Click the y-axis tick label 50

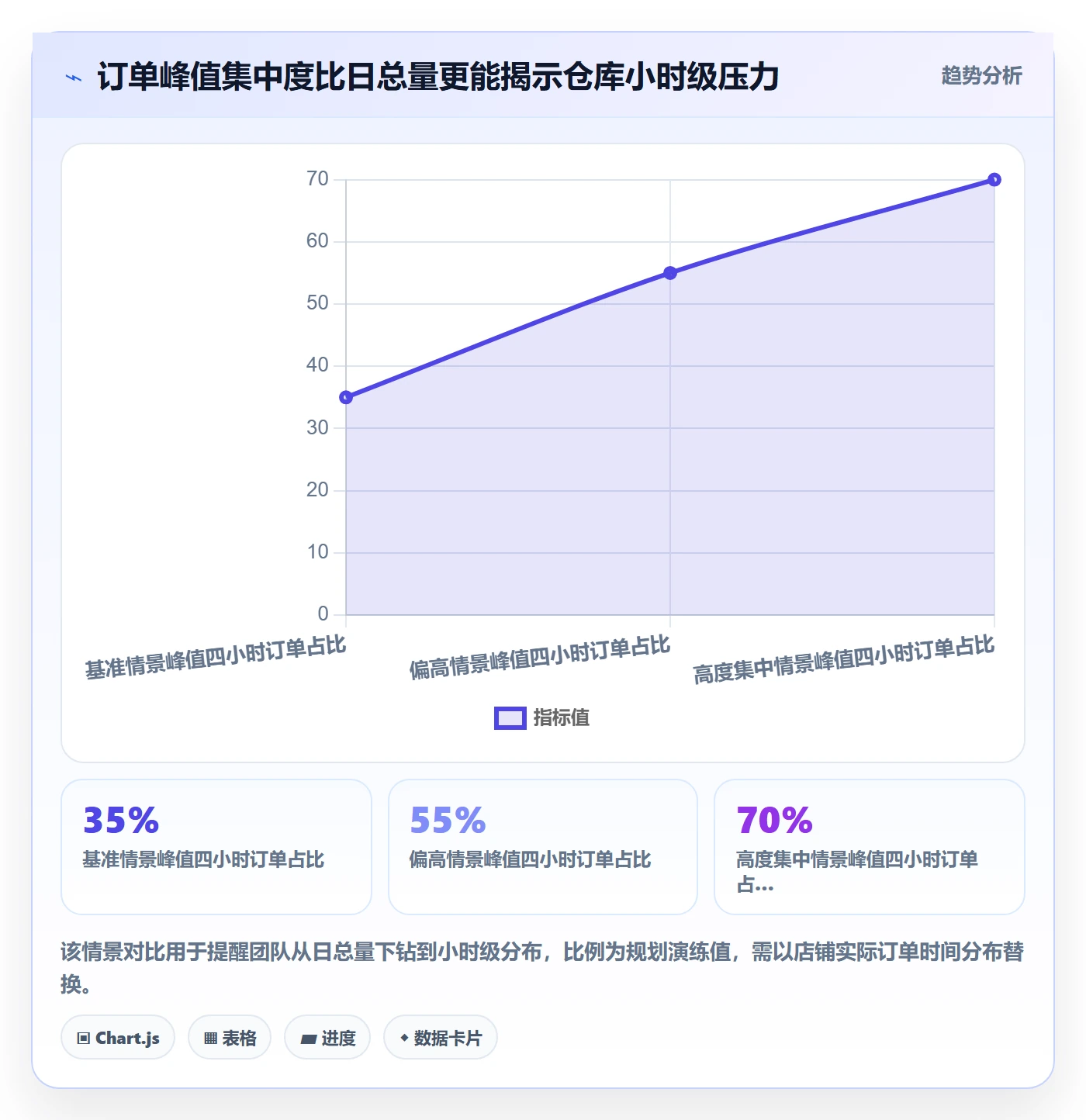(318, 303)
